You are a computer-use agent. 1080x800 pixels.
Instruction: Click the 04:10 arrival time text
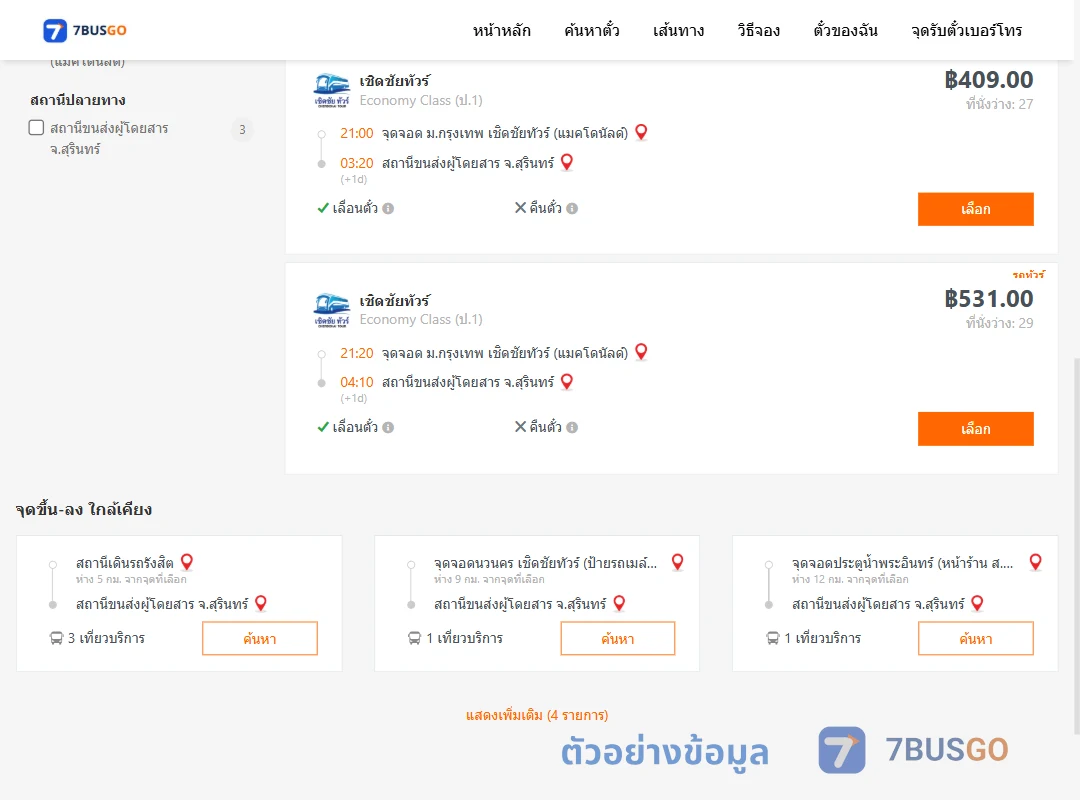357,382
